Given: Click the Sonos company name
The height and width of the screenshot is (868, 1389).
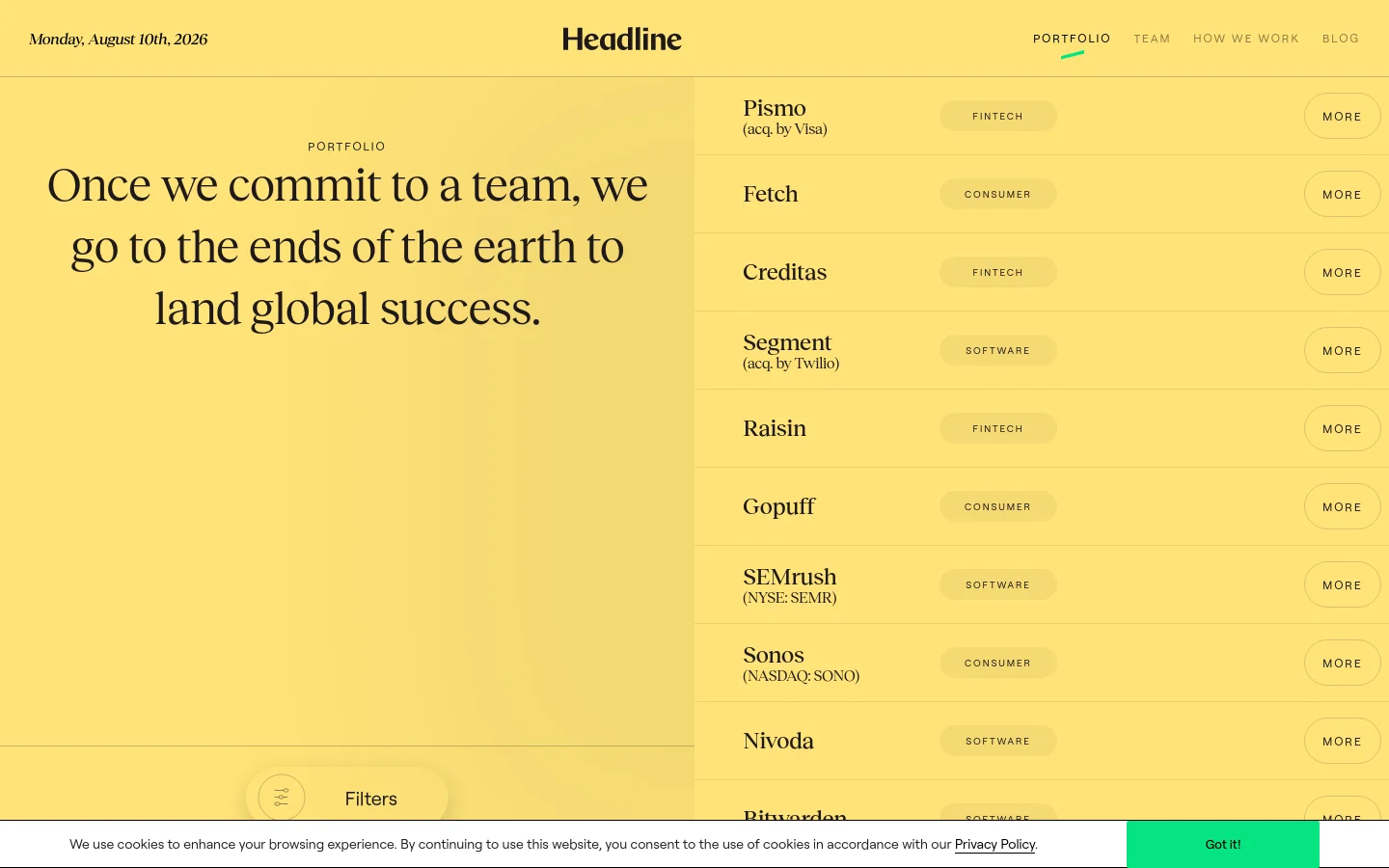Looking at the screenshot, I should [x=774, y=655].
